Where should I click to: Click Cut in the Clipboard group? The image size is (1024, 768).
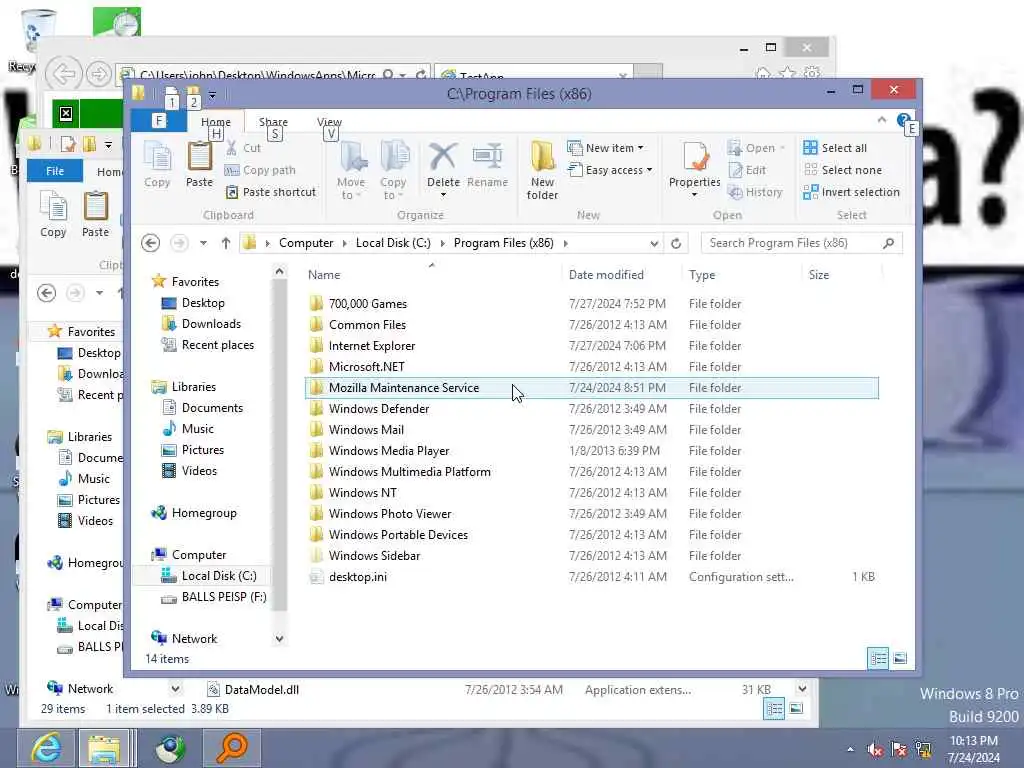click(243, 148)
